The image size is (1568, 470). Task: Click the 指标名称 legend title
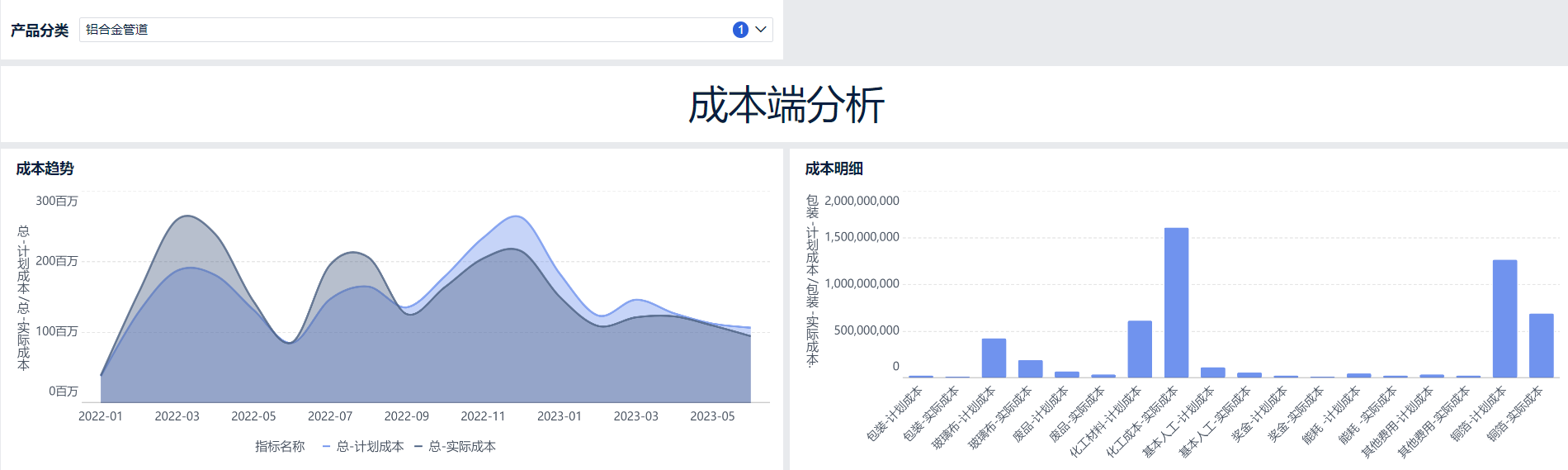point(280,447)
